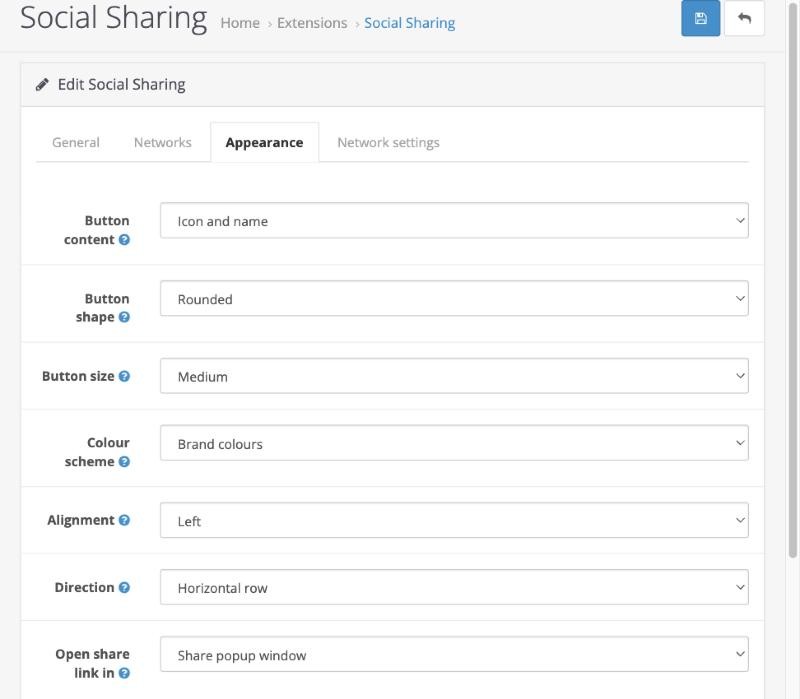Viewport: 800px width, 699px height.
Task: Click the vertical page scrollbar
Action: coord(792,281)
